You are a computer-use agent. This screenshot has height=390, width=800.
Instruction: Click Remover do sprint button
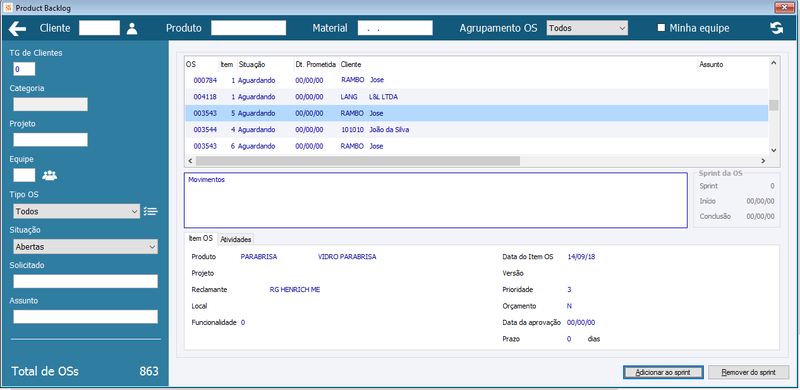point(748,372)
